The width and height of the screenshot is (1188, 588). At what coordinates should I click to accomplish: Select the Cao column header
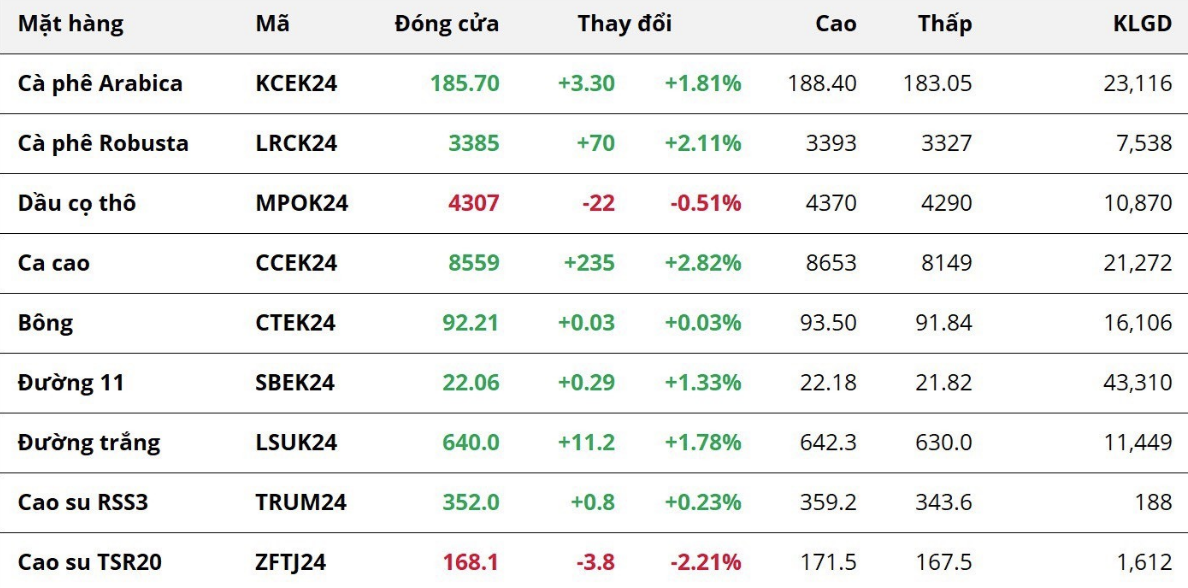point(836,25)
